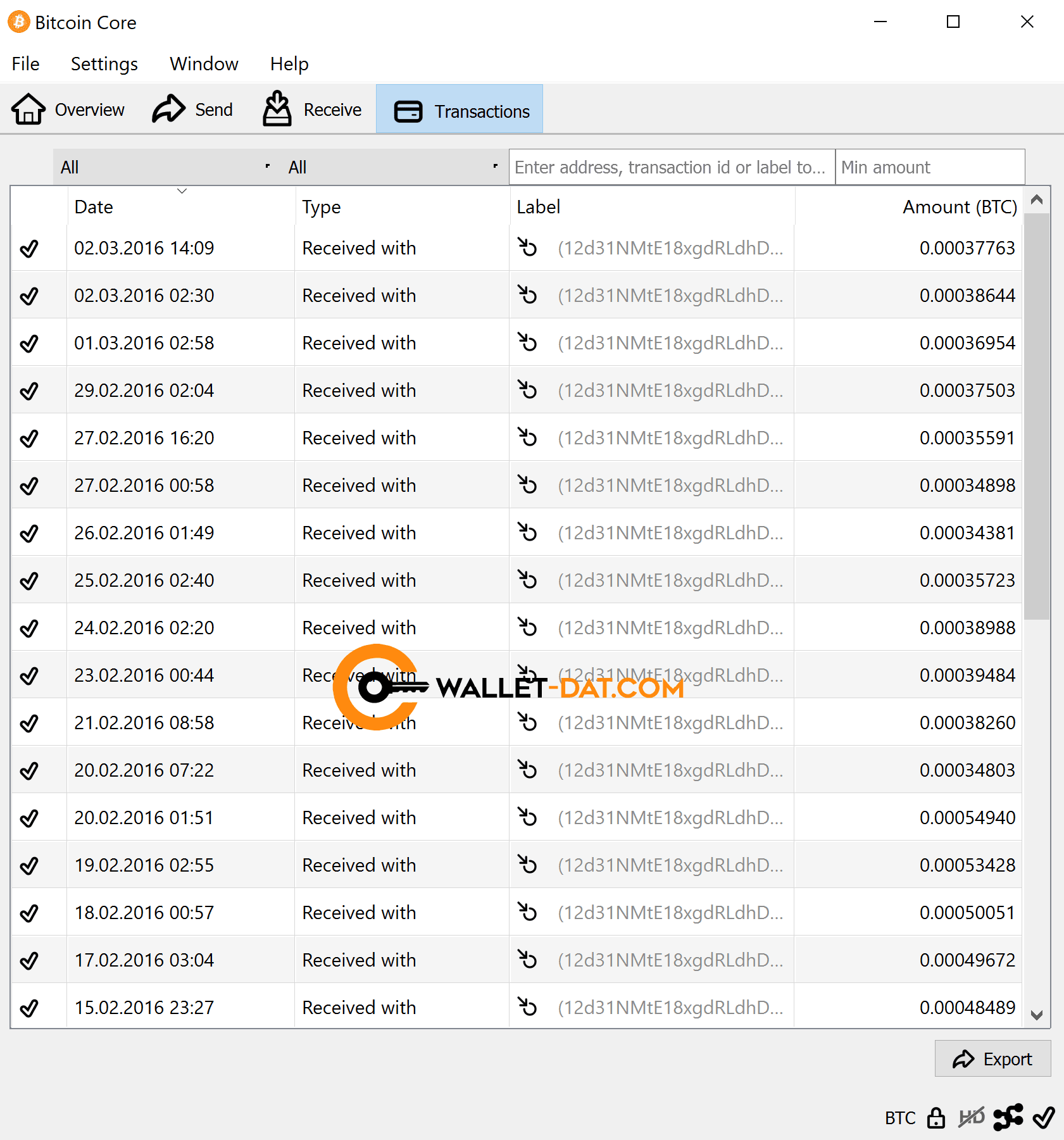This screenshot has height=1140, width=1064.
Task: Open the File menu
Action: pos(25,64)
